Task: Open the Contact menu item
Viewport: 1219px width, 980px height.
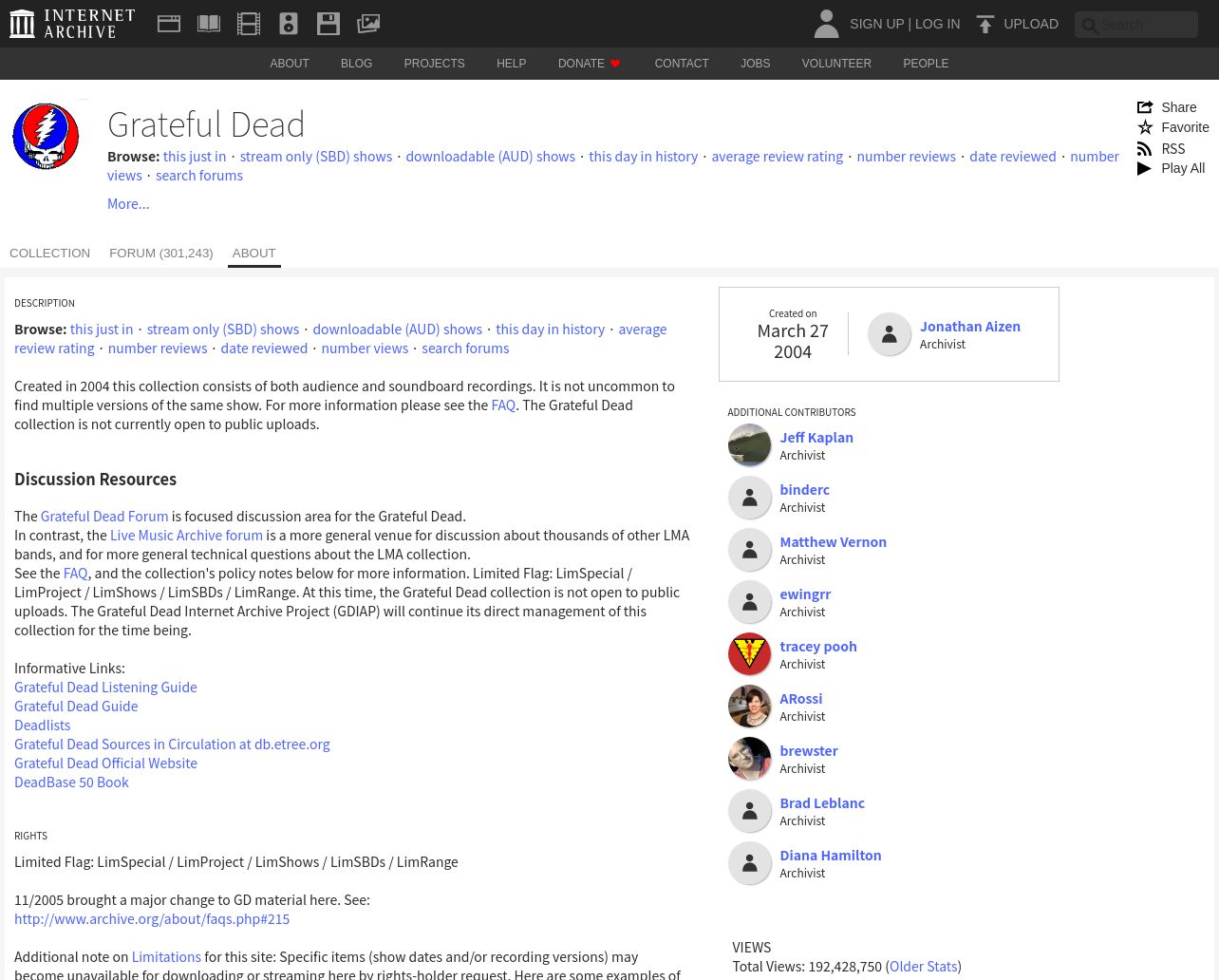Action: [x=682, y=64]
